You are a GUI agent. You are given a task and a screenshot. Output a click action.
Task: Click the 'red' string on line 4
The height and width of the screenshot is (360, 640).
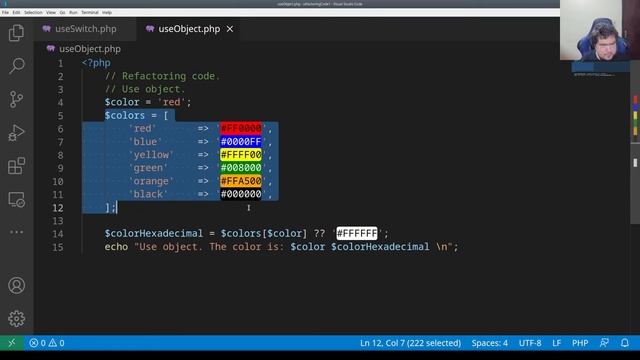click(x=171, y=102)
